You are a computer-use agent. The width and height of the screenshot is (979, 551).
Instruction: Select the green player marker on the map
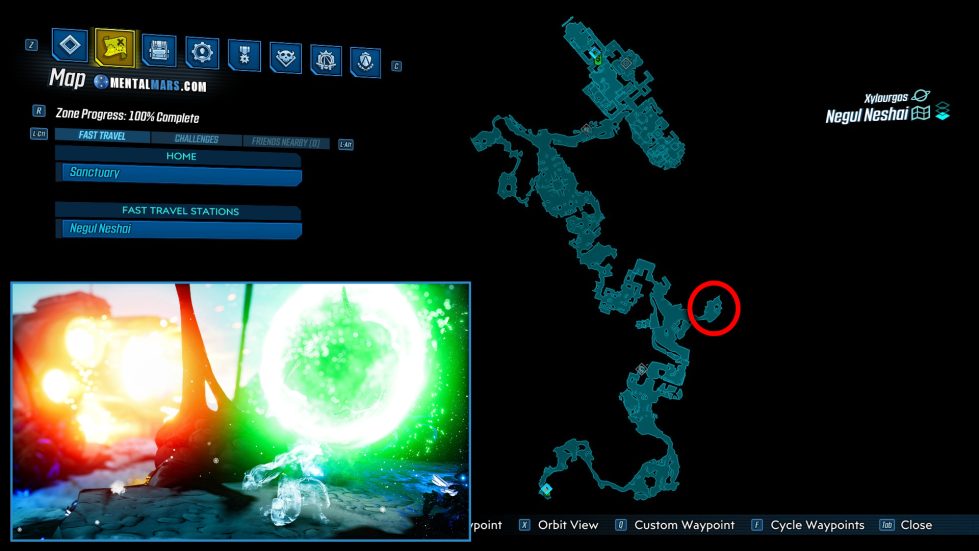click(598, 60)
